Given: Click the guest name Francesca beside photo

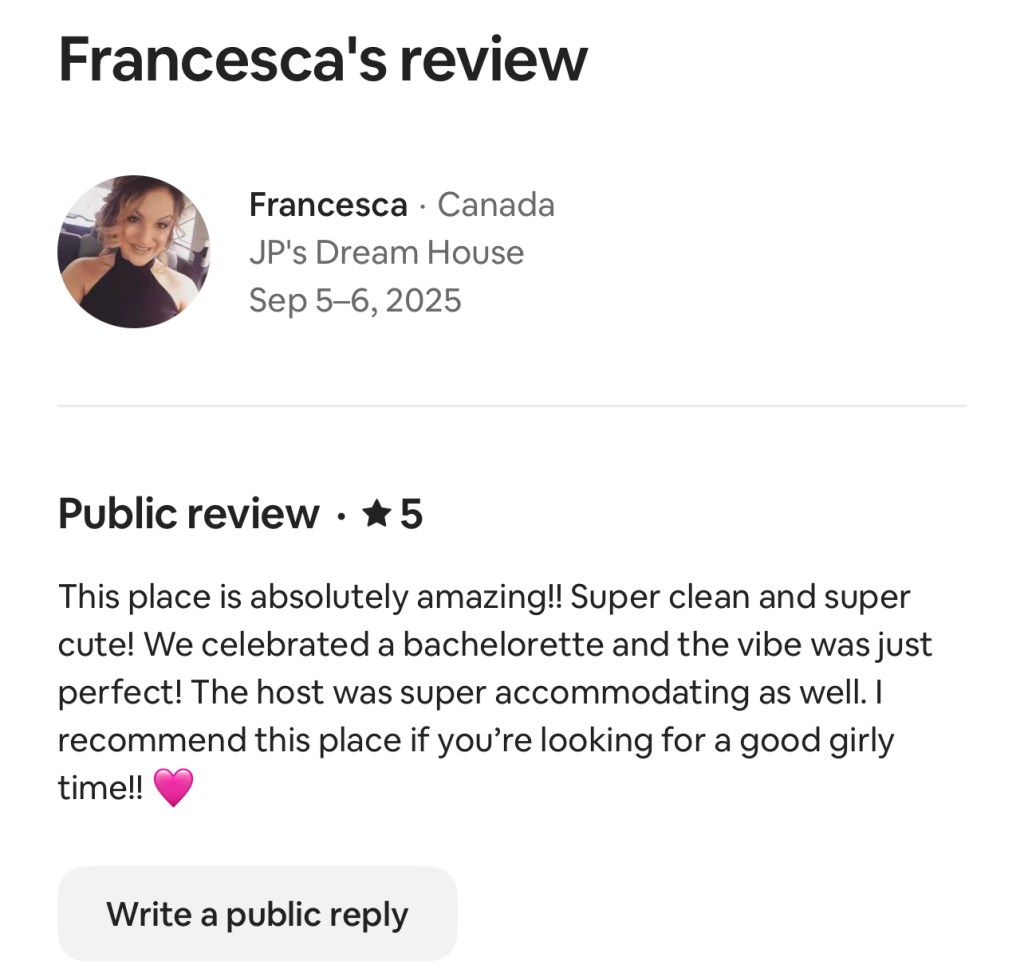Looking at the screenshot, I should click(x=328, y=205).
